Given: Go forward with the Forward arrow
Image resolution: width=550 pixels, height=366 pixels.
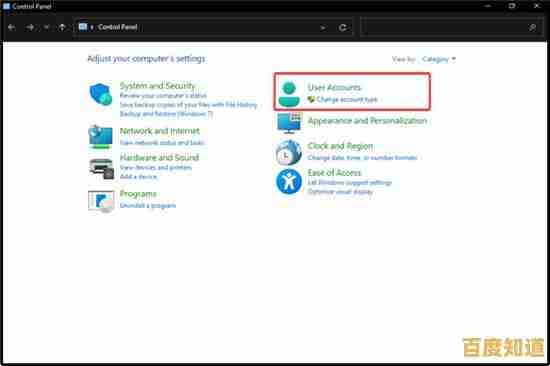Looking at the screenshot, I should 30,27.
